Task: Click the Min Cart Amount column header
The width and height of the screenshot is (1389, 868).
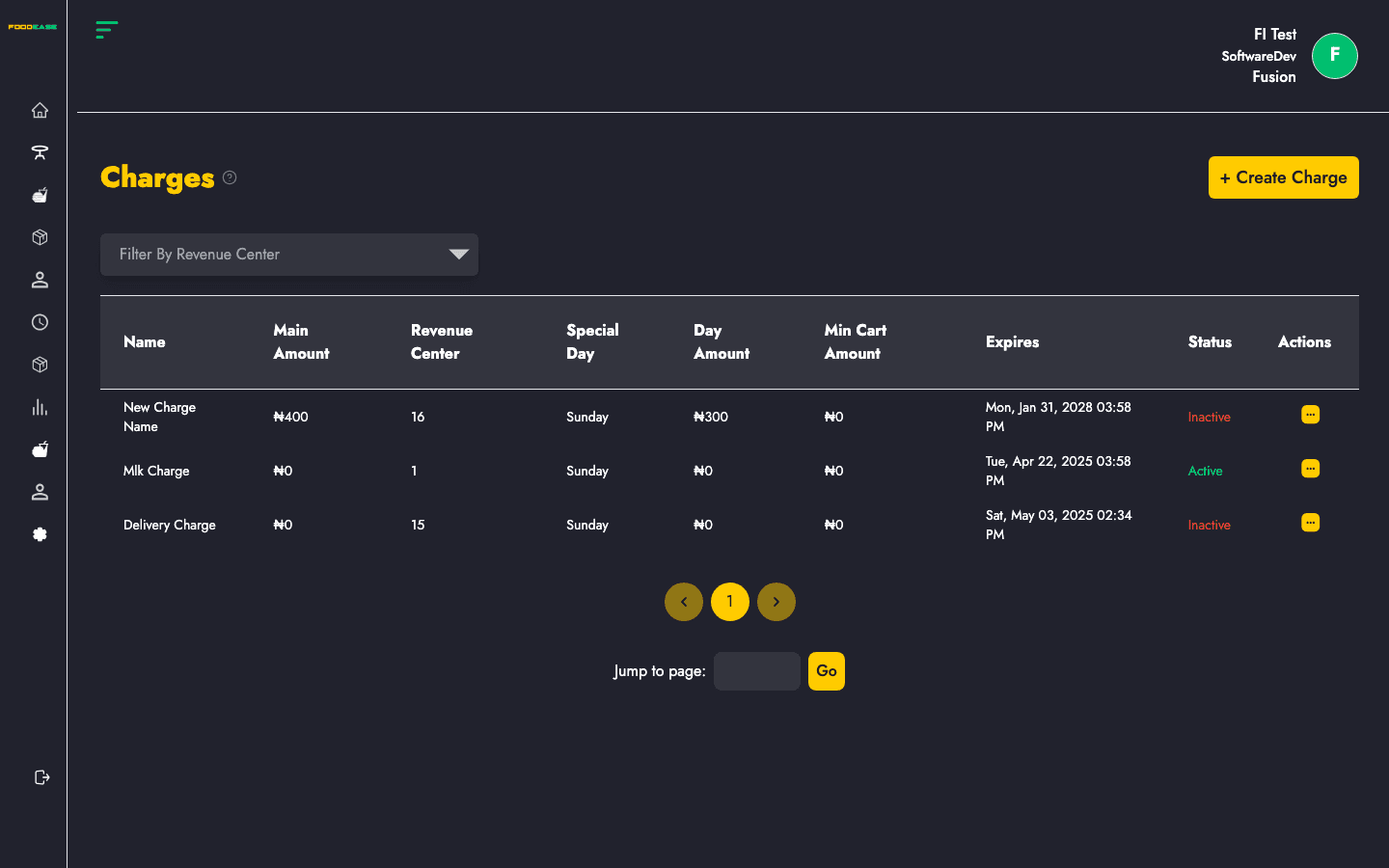Action: click(x=856, y=342)
